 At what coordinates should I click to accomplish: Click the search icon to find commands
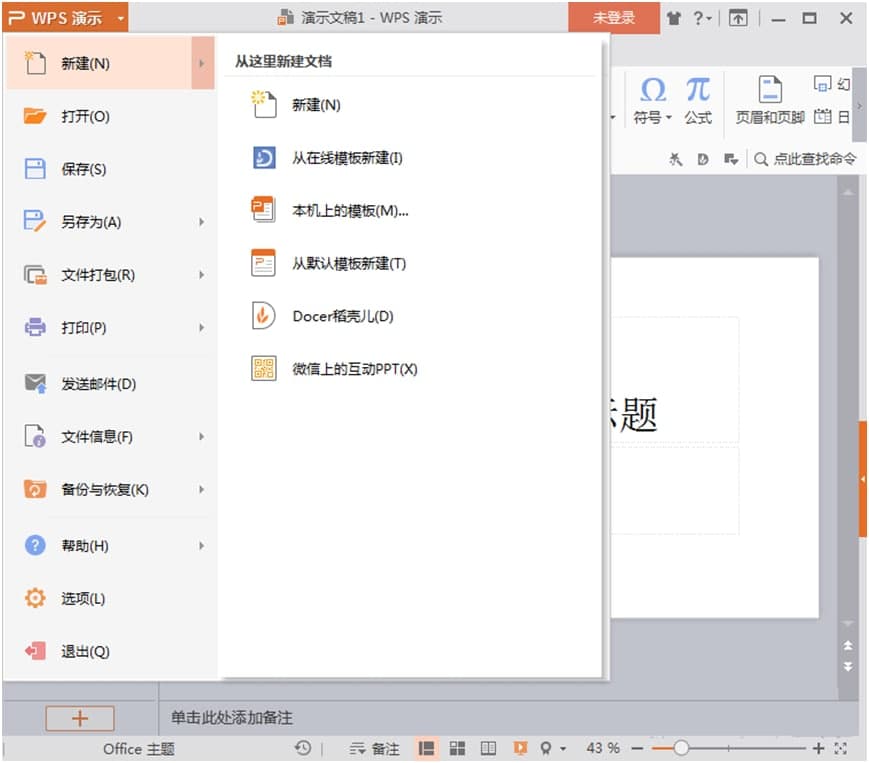pos(760,158)
